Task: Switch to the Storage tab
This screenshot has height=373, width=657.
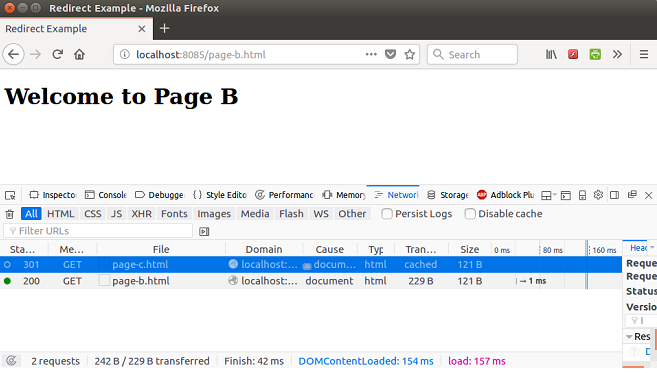Action: pos(448,195)
